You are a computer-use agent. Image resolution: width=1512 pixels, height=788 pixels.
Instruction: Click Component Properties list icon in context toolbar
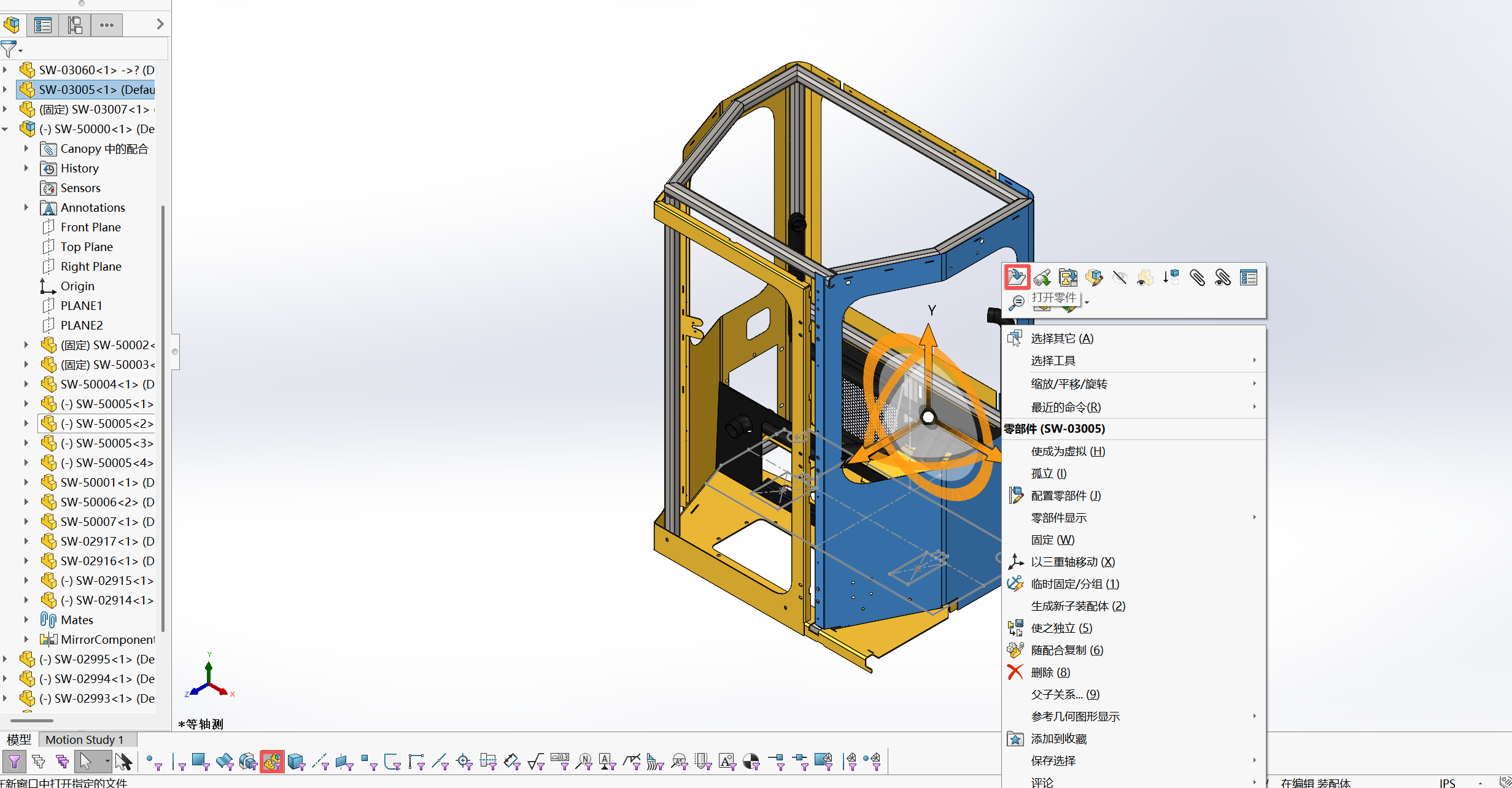(x=1249, y=277)
